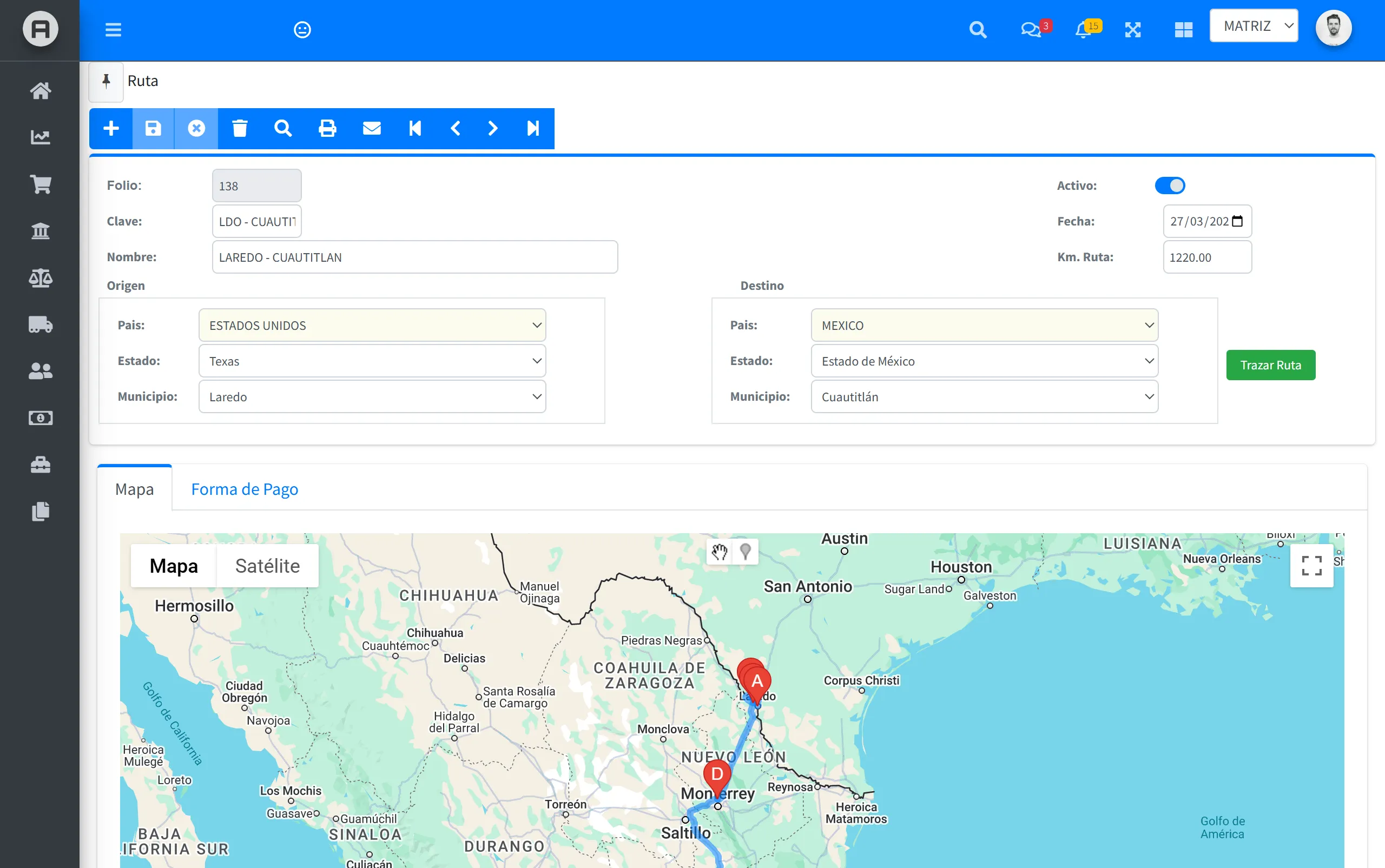Send route by email envelope icon

click(372, 128)
